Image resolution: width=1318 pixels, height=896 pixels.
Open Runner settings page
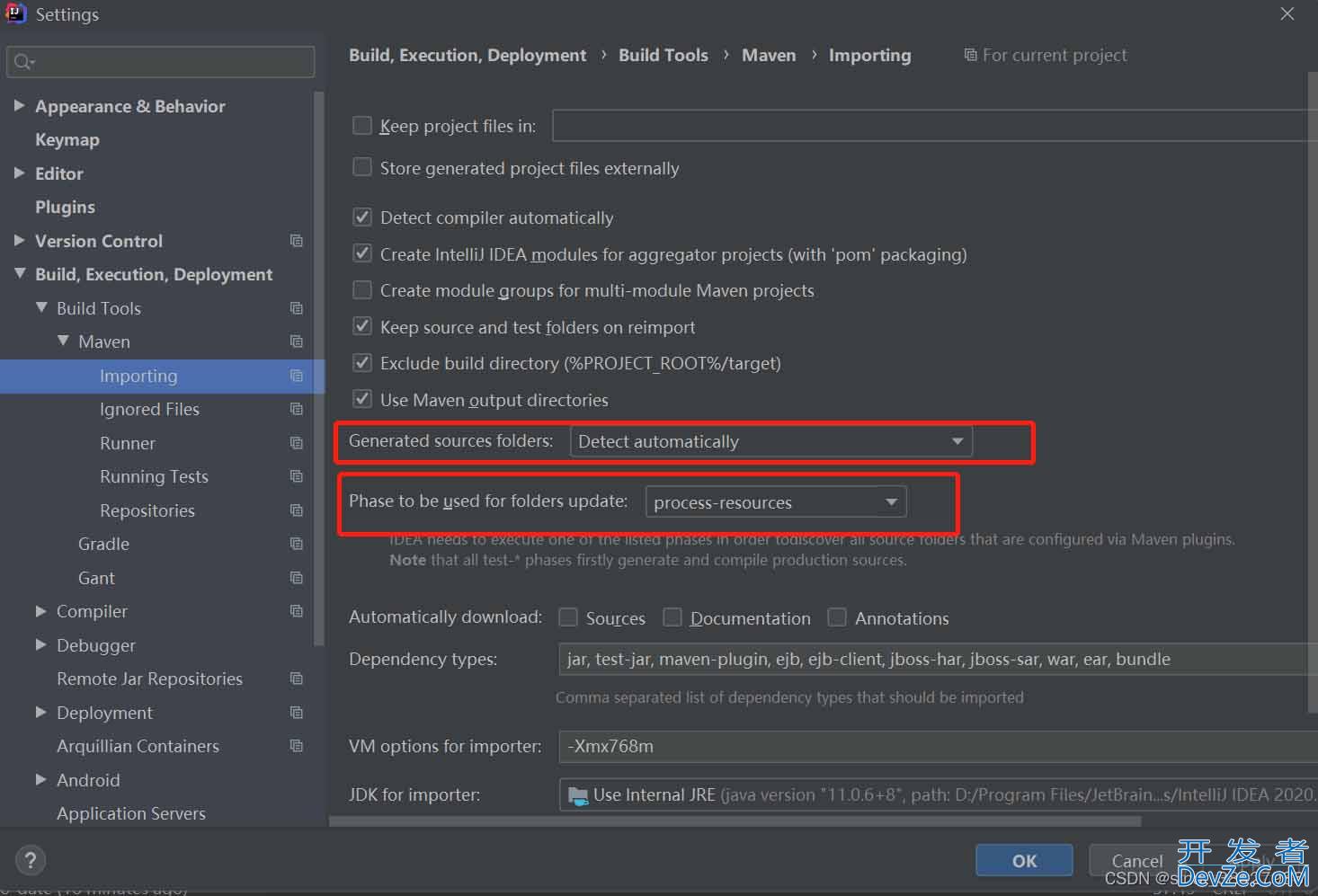pos(128,443)
